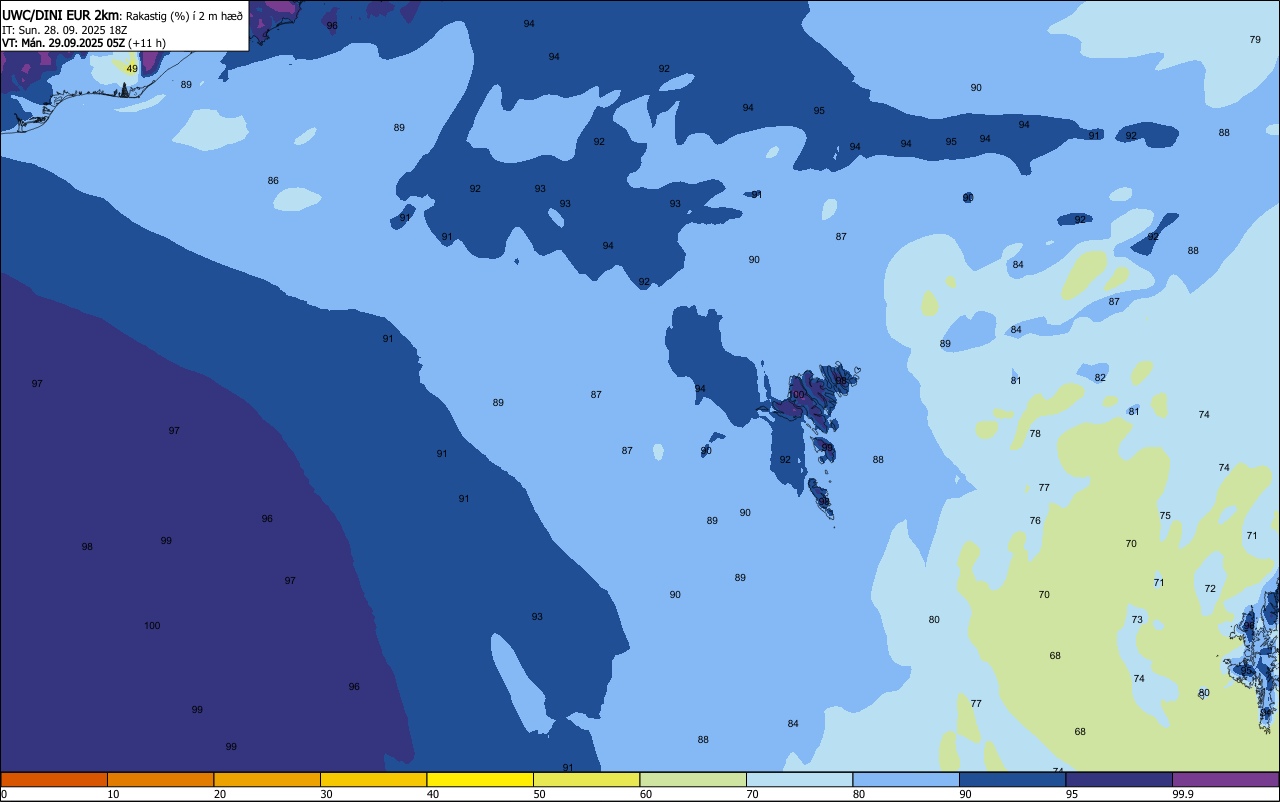The image size is (1280, 802).
Task: Click the map value 86
Action: [x=273, y=181]
